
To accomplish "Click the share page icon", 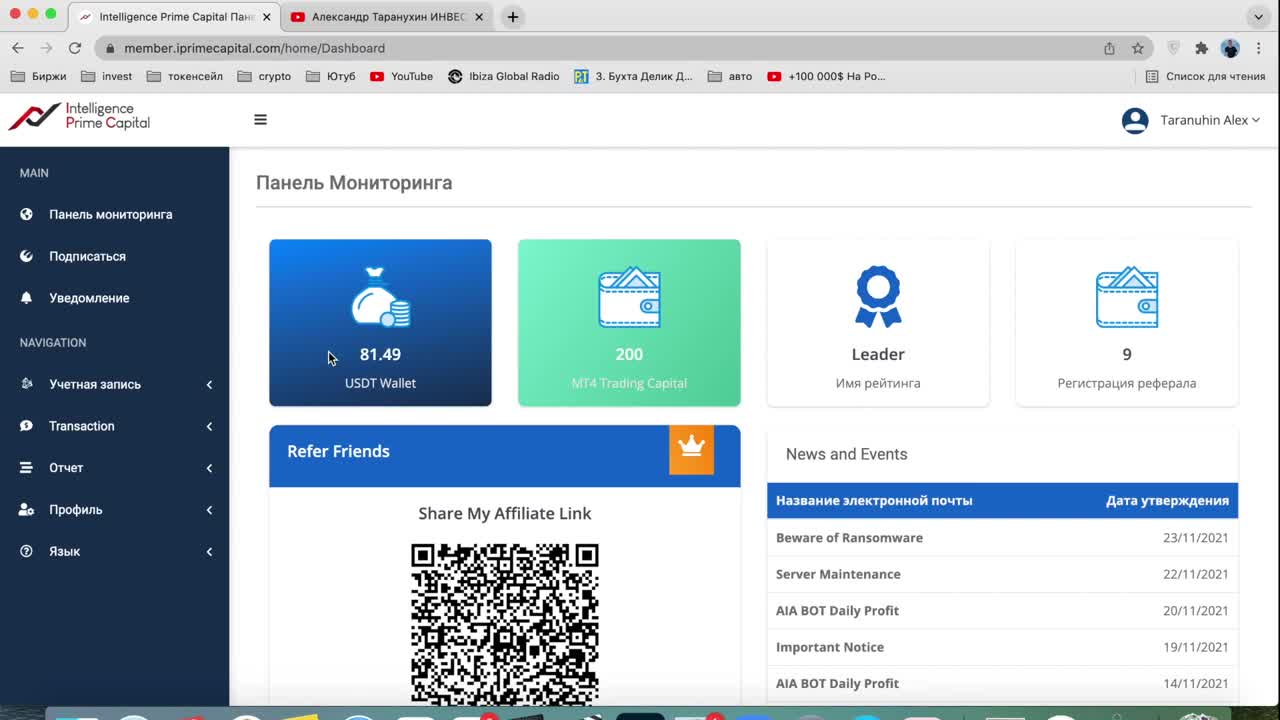I will [x=1109, y=48].
